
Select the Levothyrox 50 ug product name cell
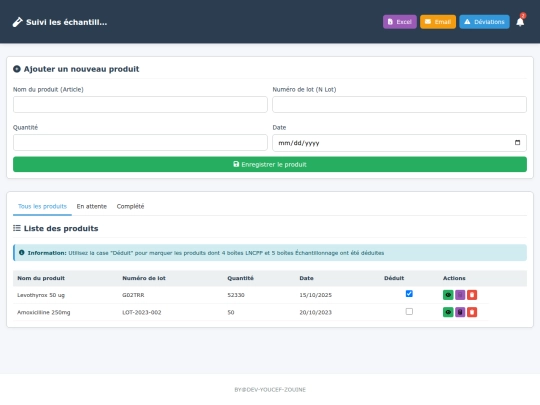coord(41,295)
